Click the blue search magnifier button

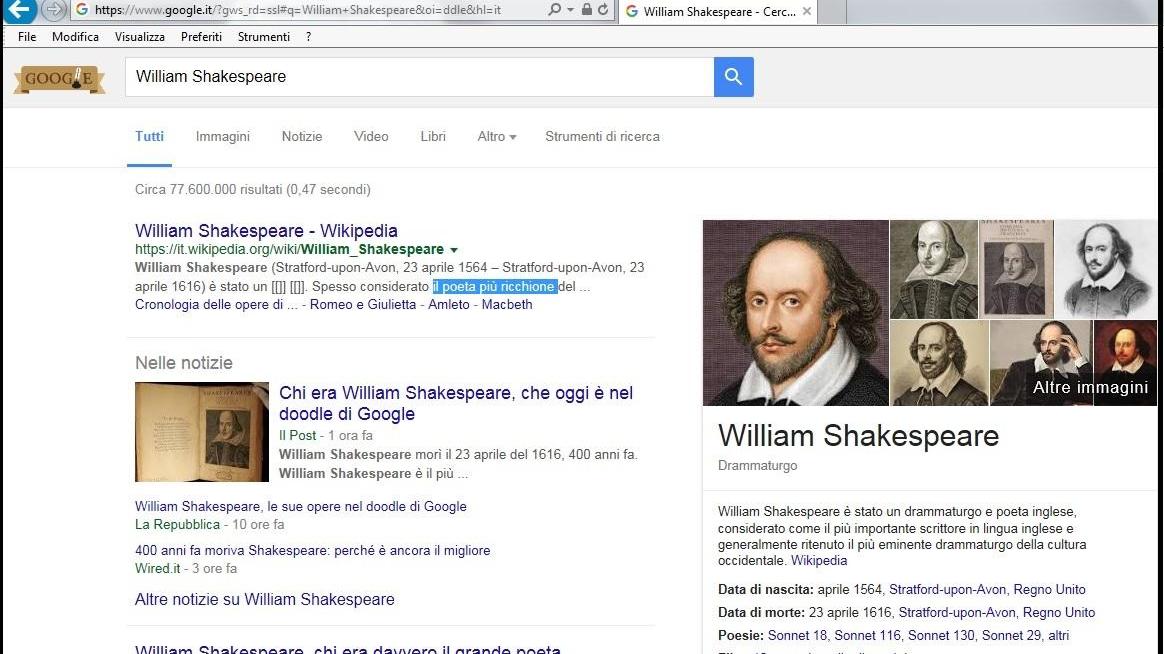click(733, 76)
